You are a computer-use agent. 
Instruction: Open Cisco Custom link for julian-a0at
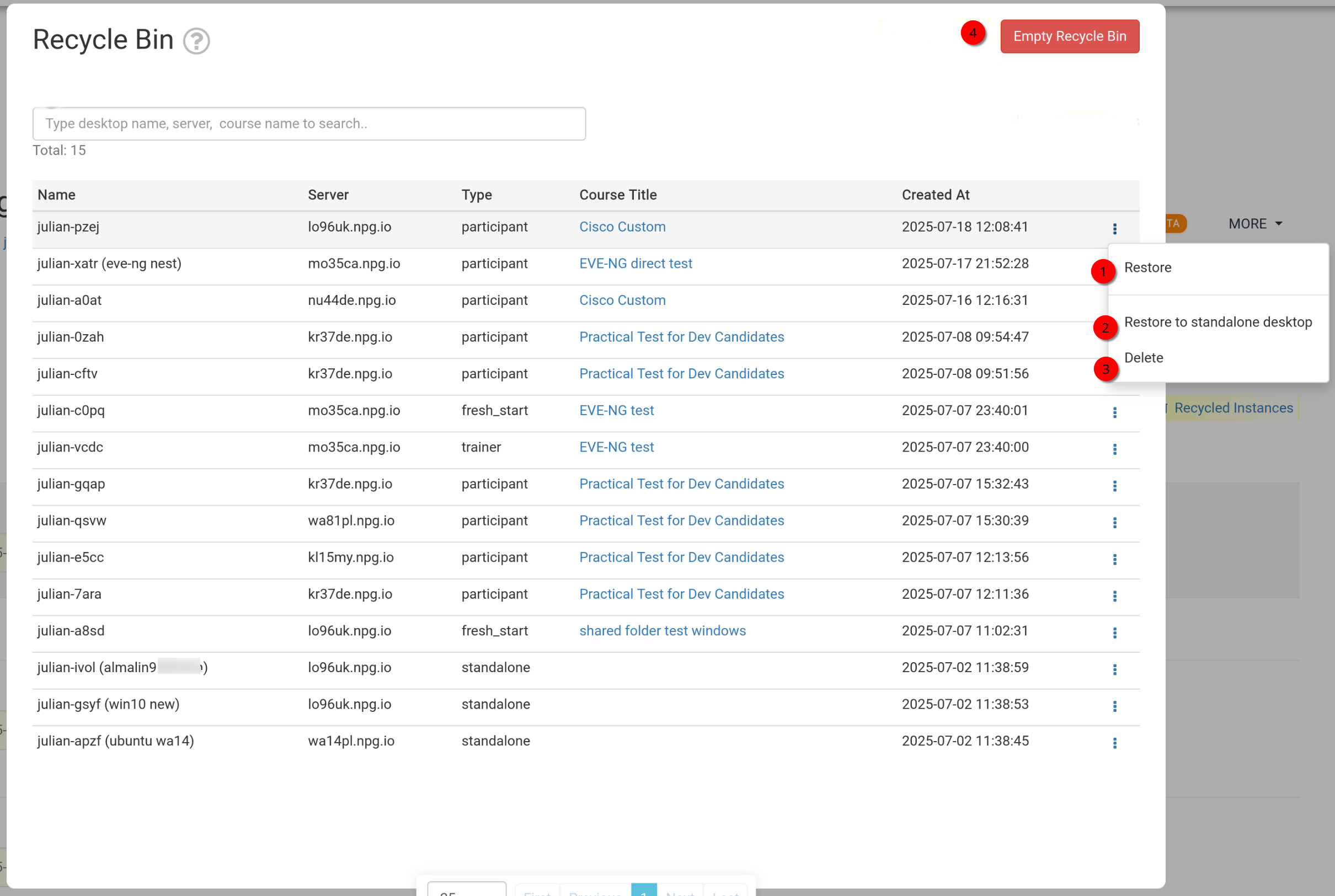pyautogui.click(x=622, y=301)
